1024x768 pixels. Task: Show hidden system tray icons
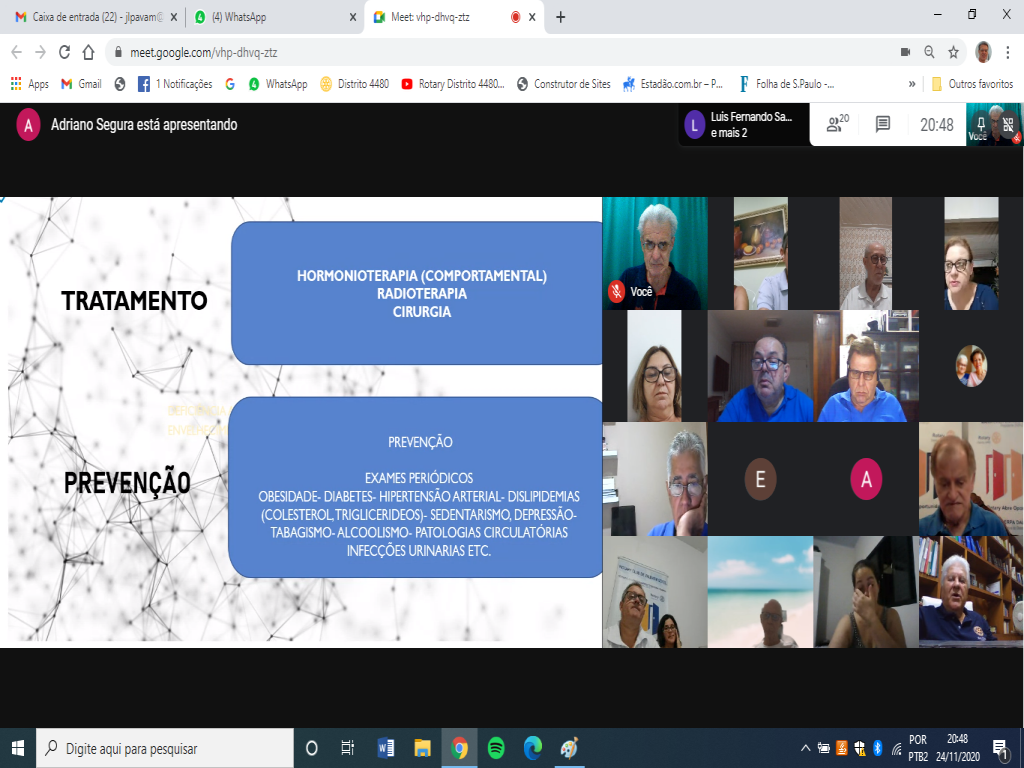(x=805, y=748)
